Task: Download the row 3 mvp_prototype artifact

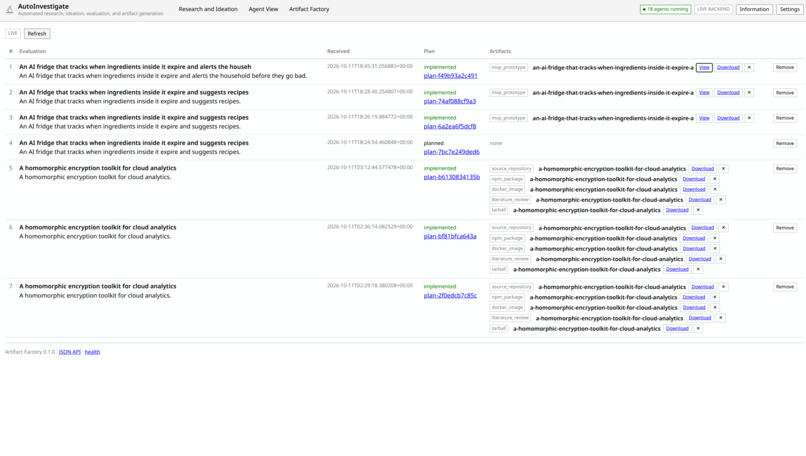Action: [728, 118]
